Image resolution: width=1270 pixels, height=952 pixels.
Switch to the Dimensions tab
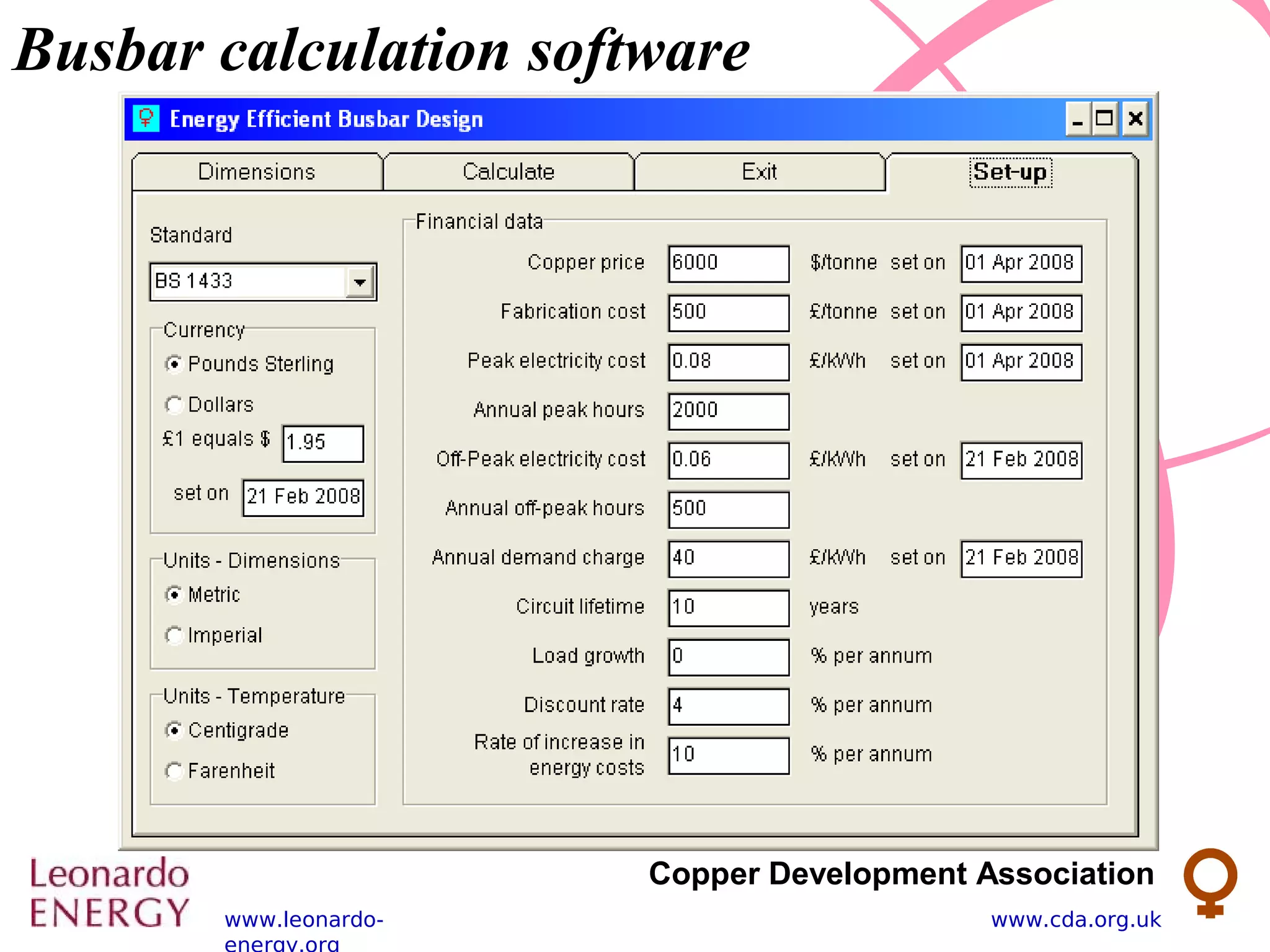click(x=257, y=172)
